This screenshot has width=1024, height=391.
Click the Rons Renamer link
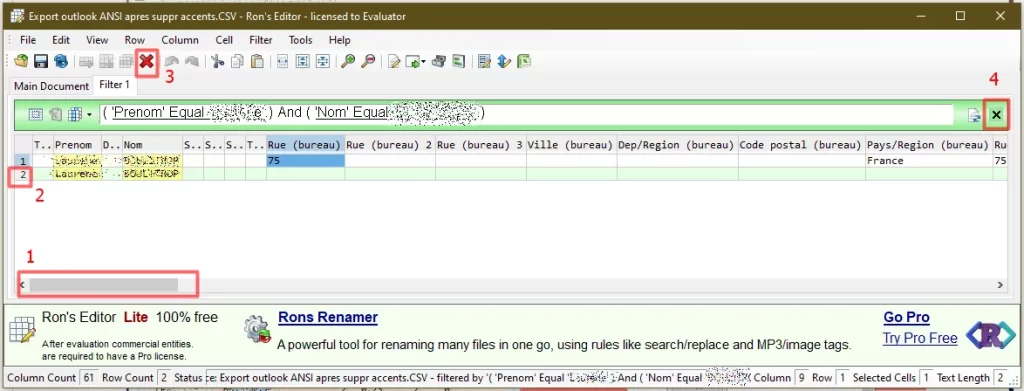click(328, 317)
